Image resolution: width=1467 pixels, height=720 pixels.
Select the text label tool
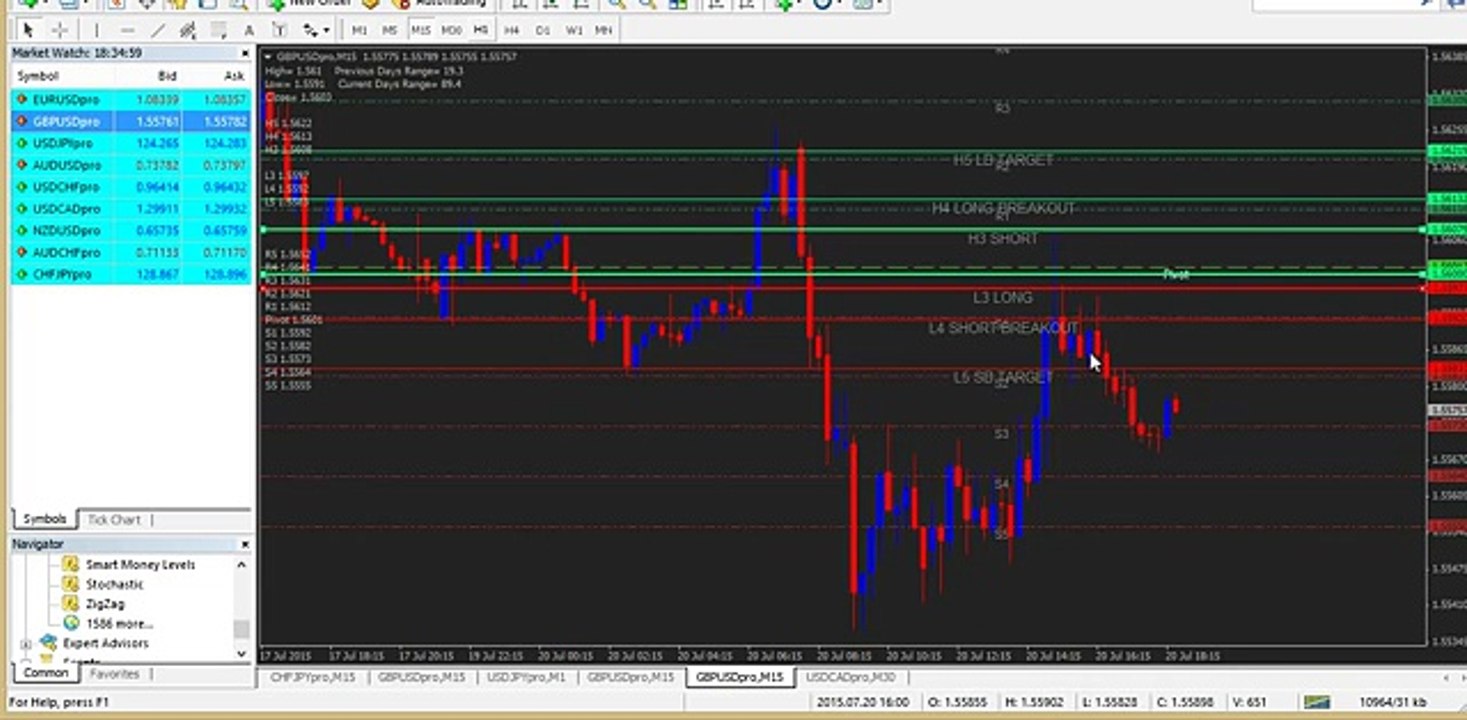[280, 30]
